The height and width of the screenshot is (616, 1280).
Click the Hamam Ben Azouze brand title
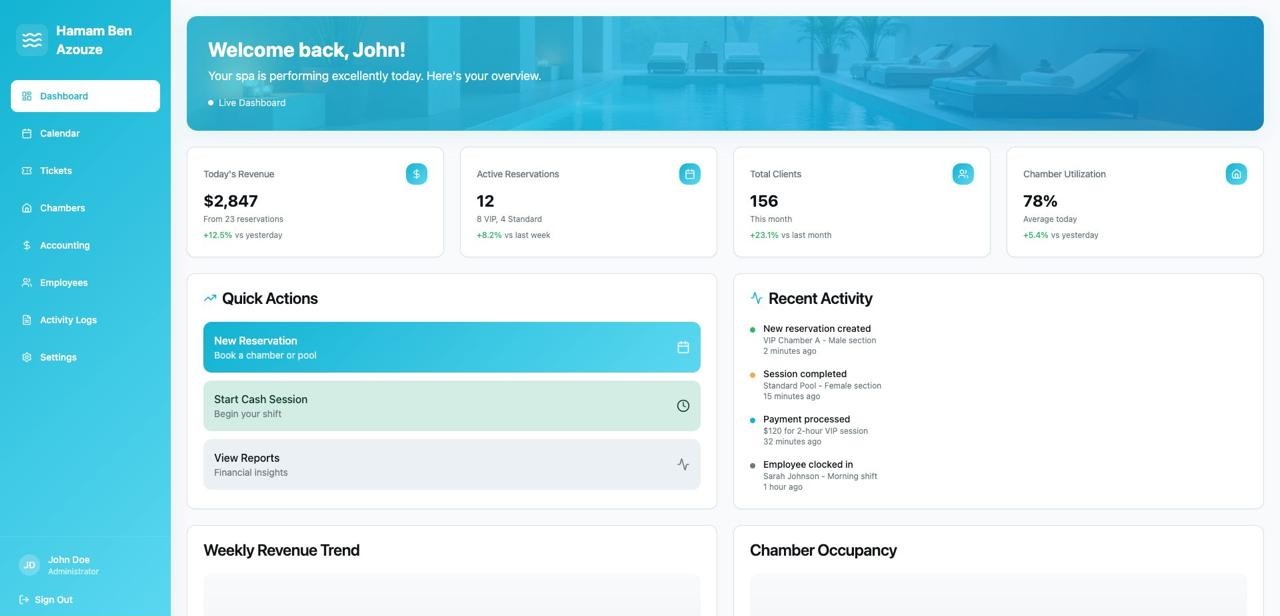click(x=94, y=40)
